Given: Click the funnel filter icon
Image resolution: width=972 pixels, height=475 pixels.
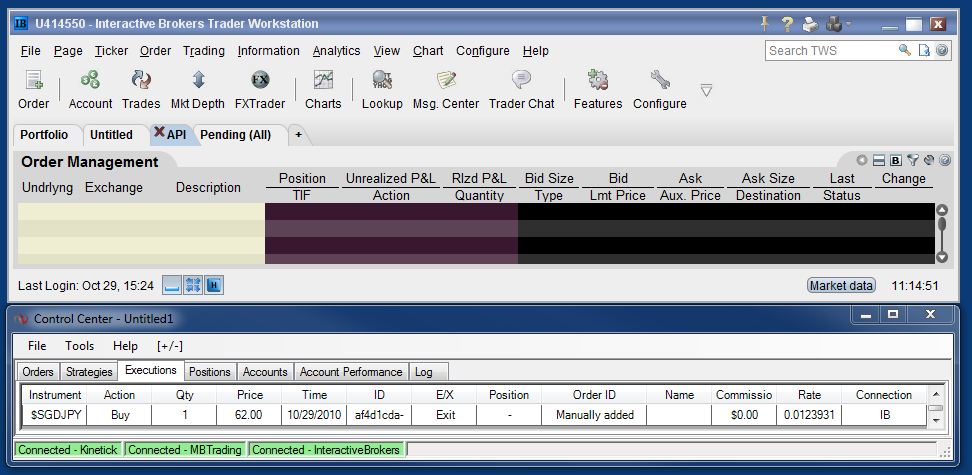Looking at the screenshot, I should click(912, 160).
